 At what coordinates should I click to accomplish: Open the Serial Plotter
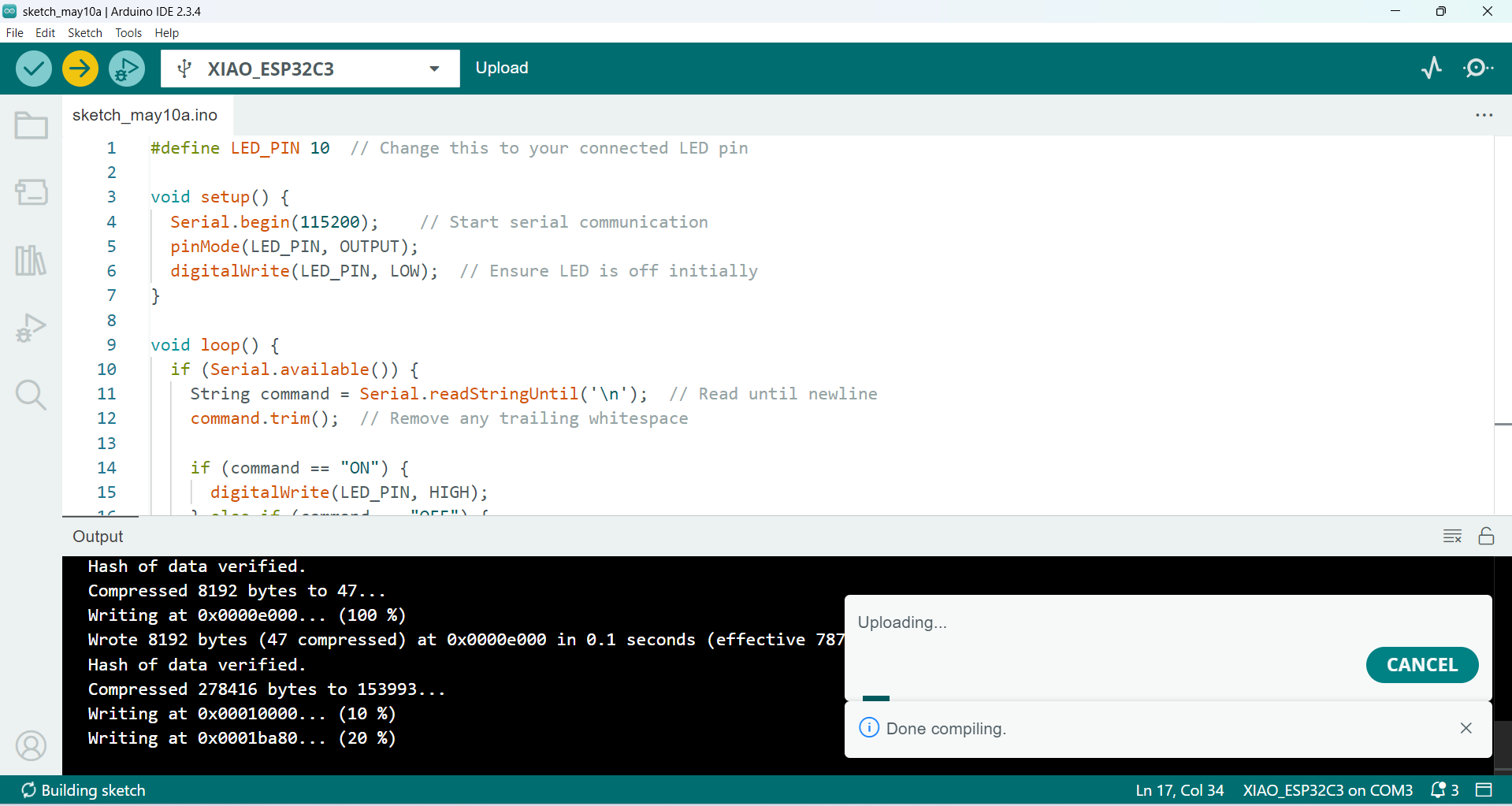pos(1432,68)
